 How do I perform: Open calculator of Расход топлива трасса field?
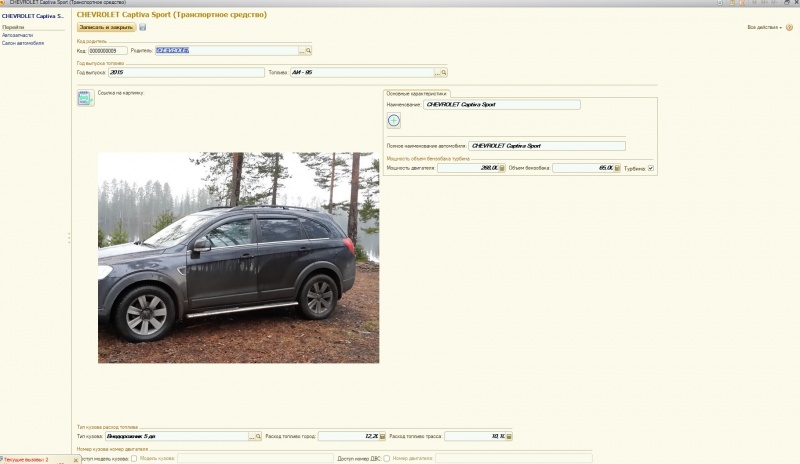pos(509,436)
